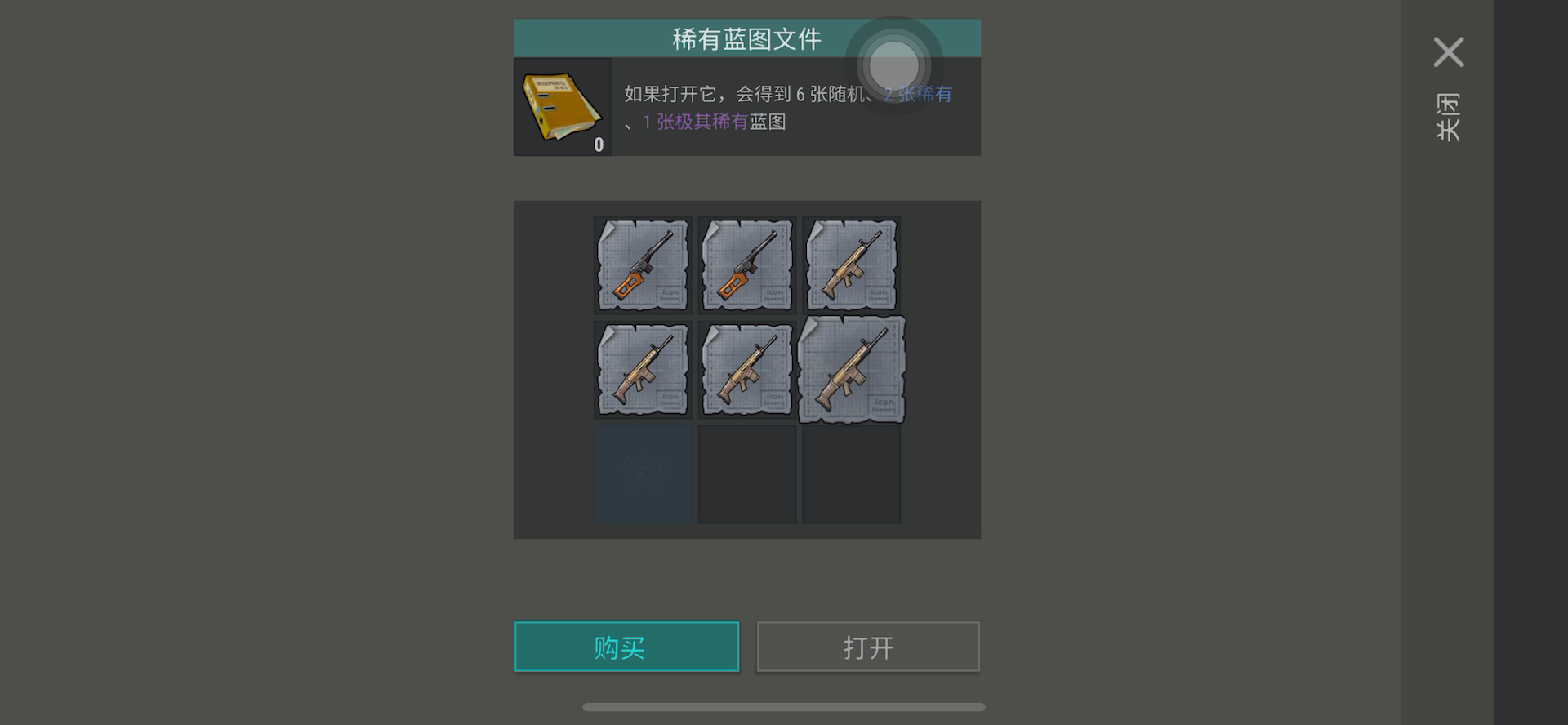The image size is (1568, 725).
Task: Tap the 稀有蓝图文件 title header
Action: coord(746,38)
